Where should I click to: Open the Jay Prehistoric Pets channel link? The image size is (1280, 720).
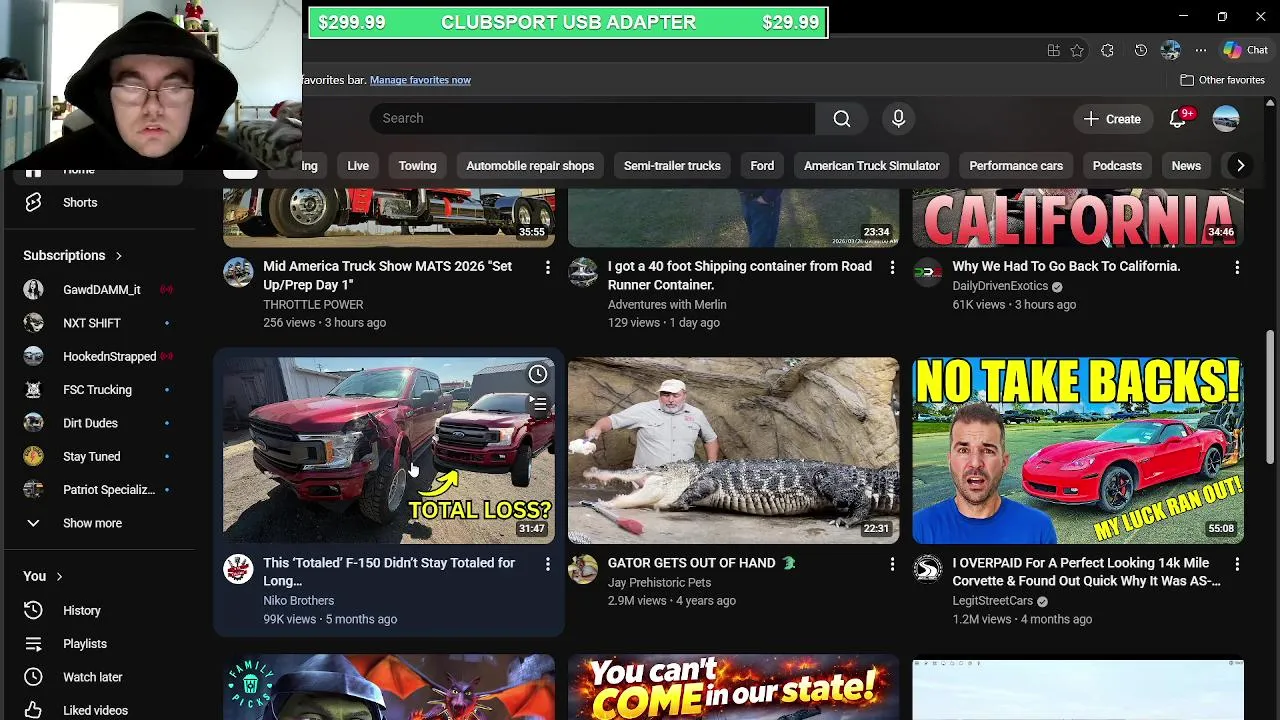659,583
